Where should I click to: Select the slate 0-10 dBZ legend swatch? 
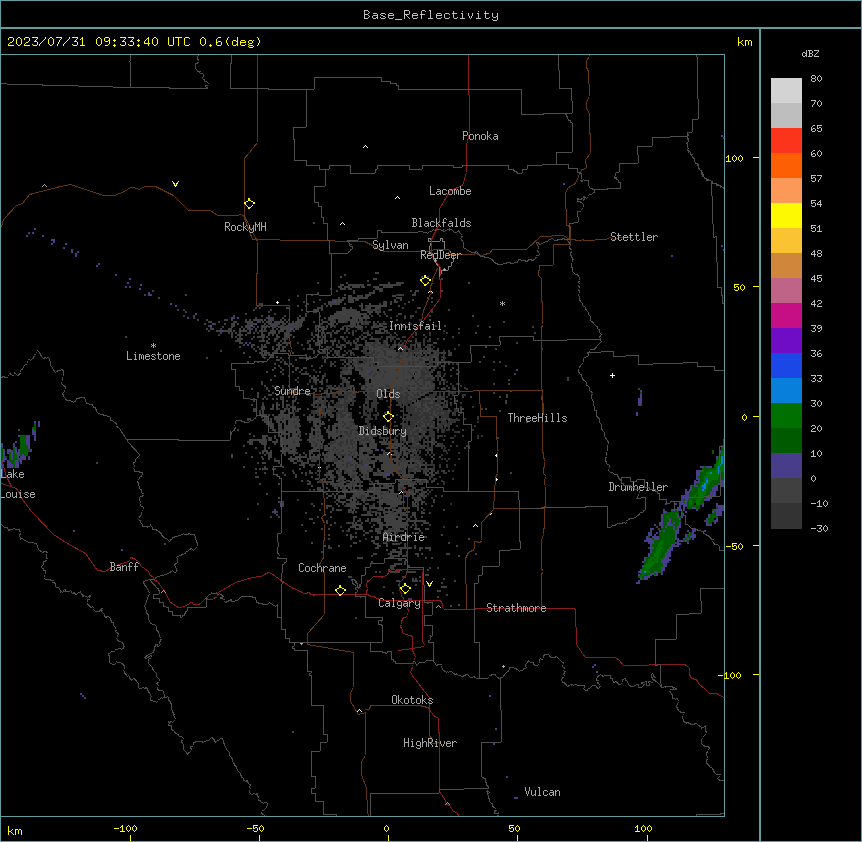click(786, 466)
